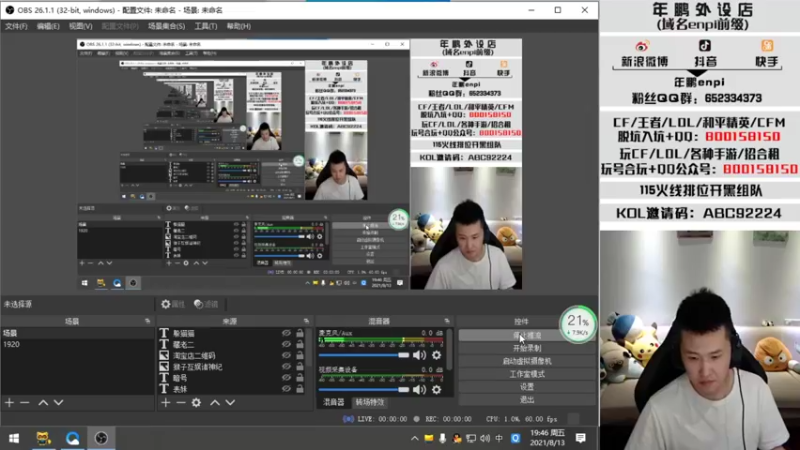Open the Windows notification center icon
The height and width of the screenshot is (450, 800).
pos(581,438)
